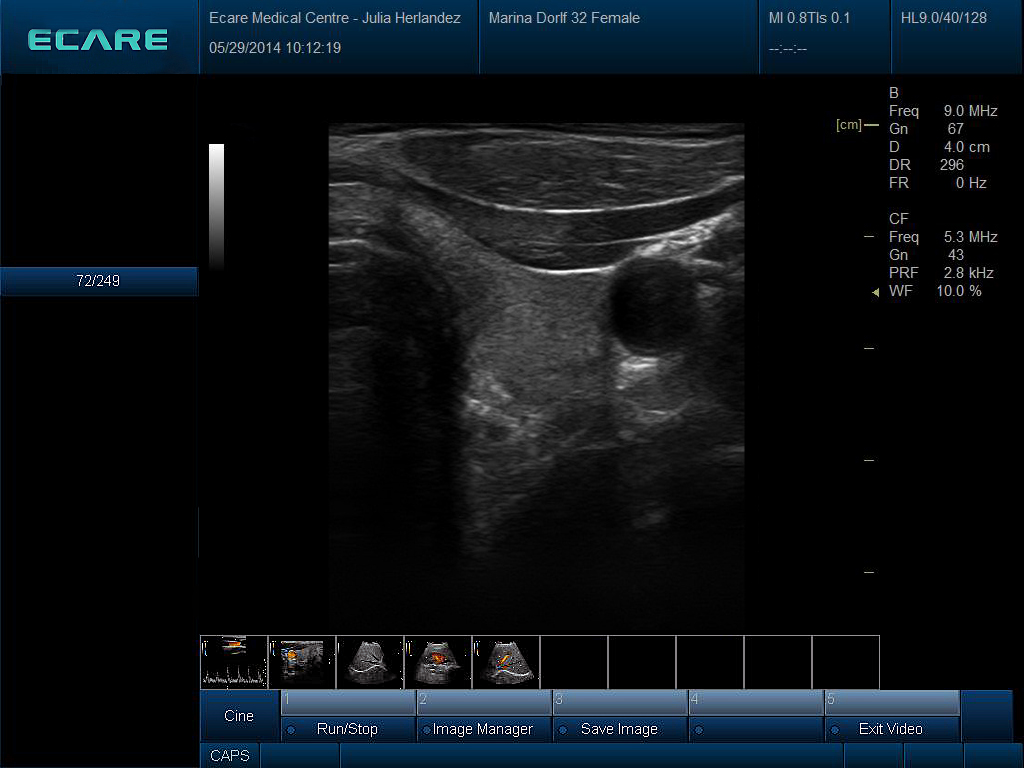Click the grayscale map bar

(x=216, y=206)
